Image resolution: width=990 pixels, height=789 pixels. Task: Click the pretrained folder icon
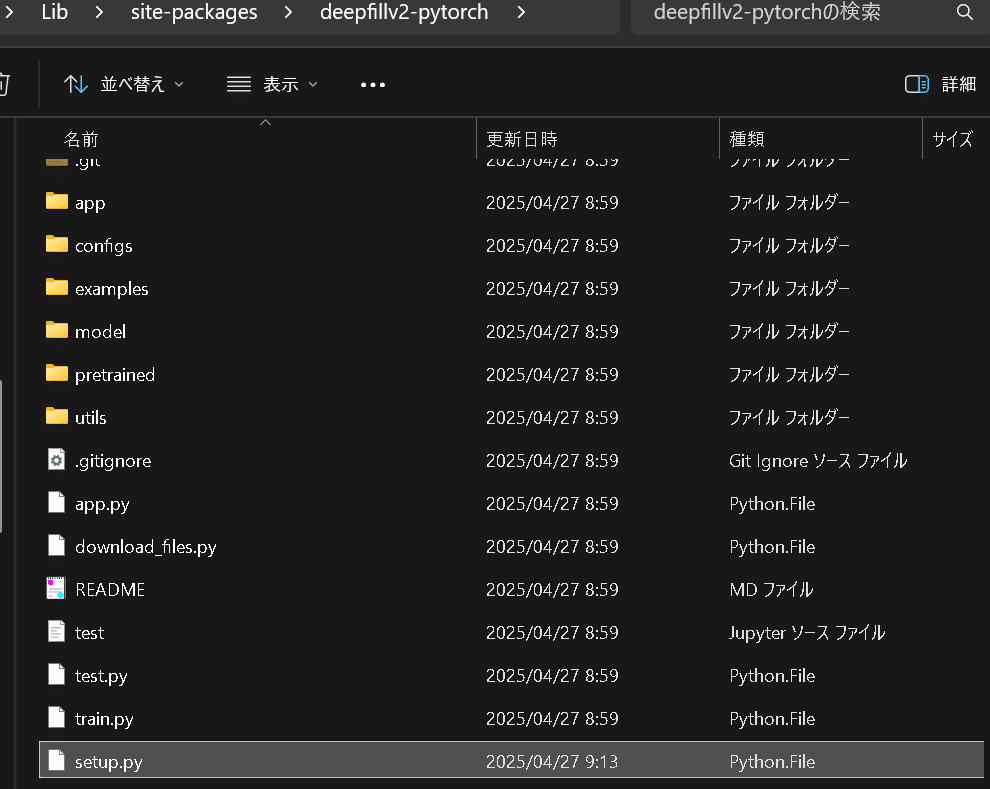(56, 374)
